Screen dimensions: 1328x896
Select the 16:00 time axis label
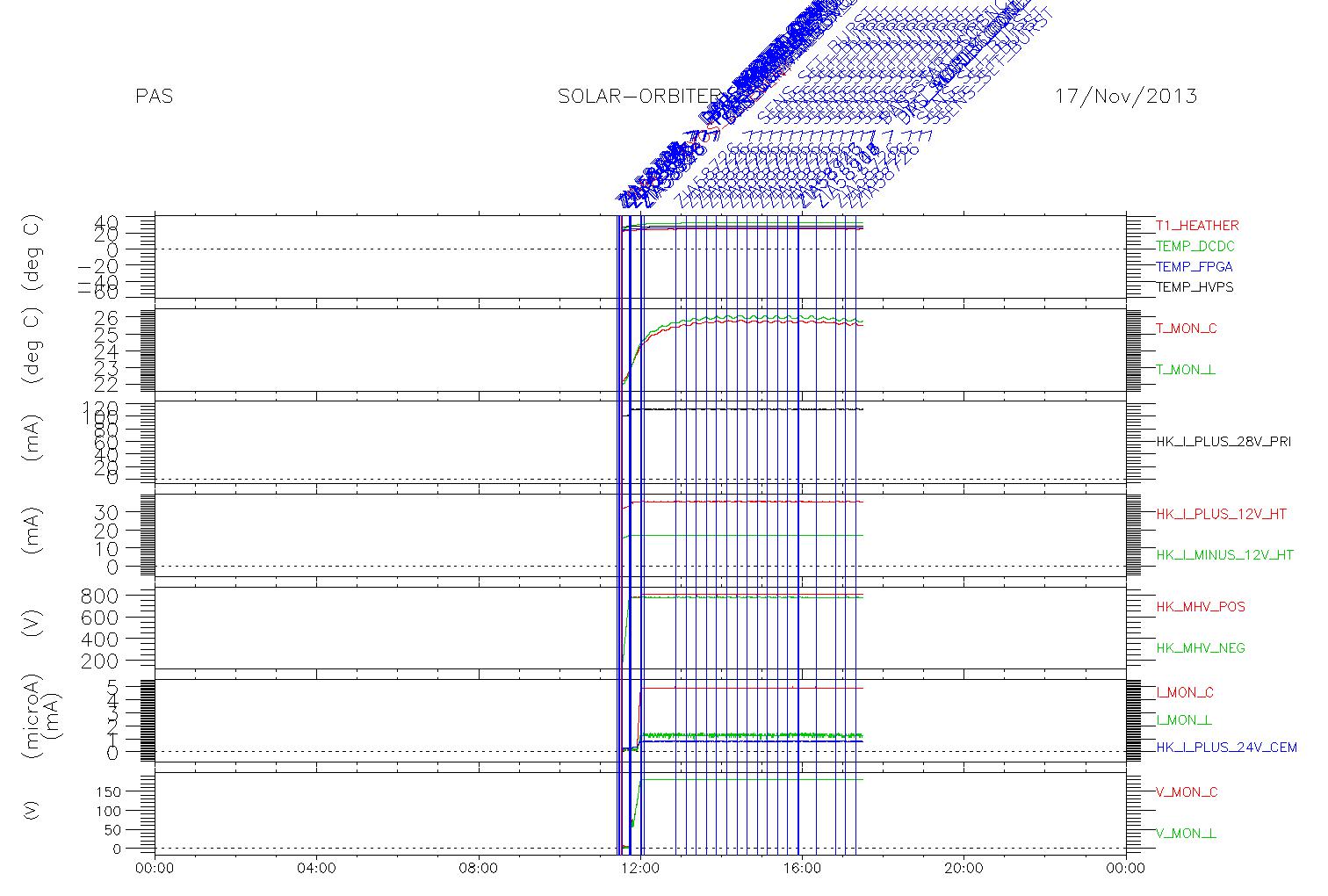coord(802,869)
